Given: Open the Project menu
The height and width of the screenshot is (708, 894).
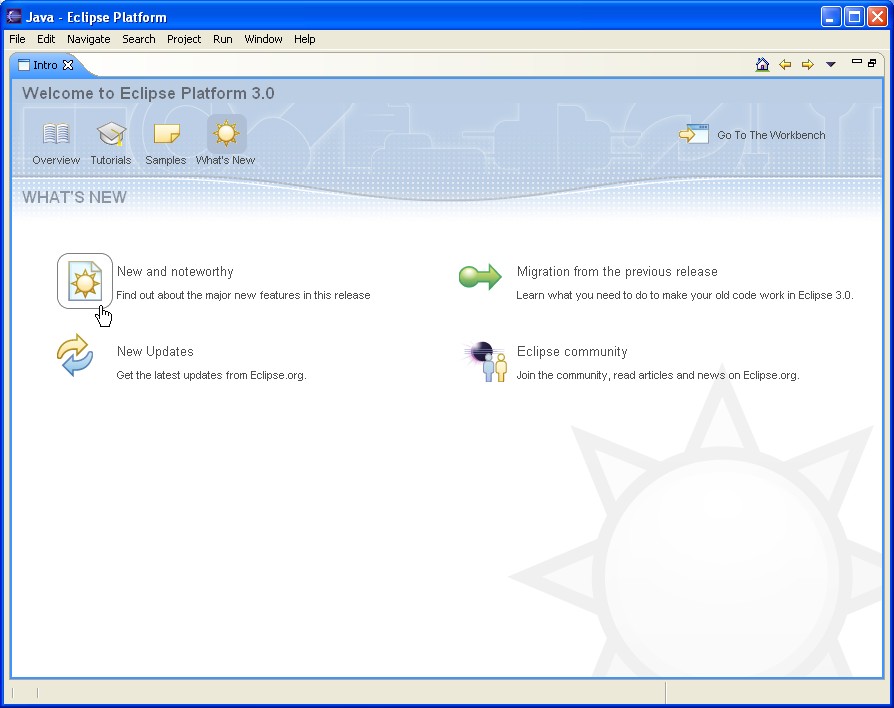Looking at the screenshot, I should pyautogui.click(x=184, y=39).
